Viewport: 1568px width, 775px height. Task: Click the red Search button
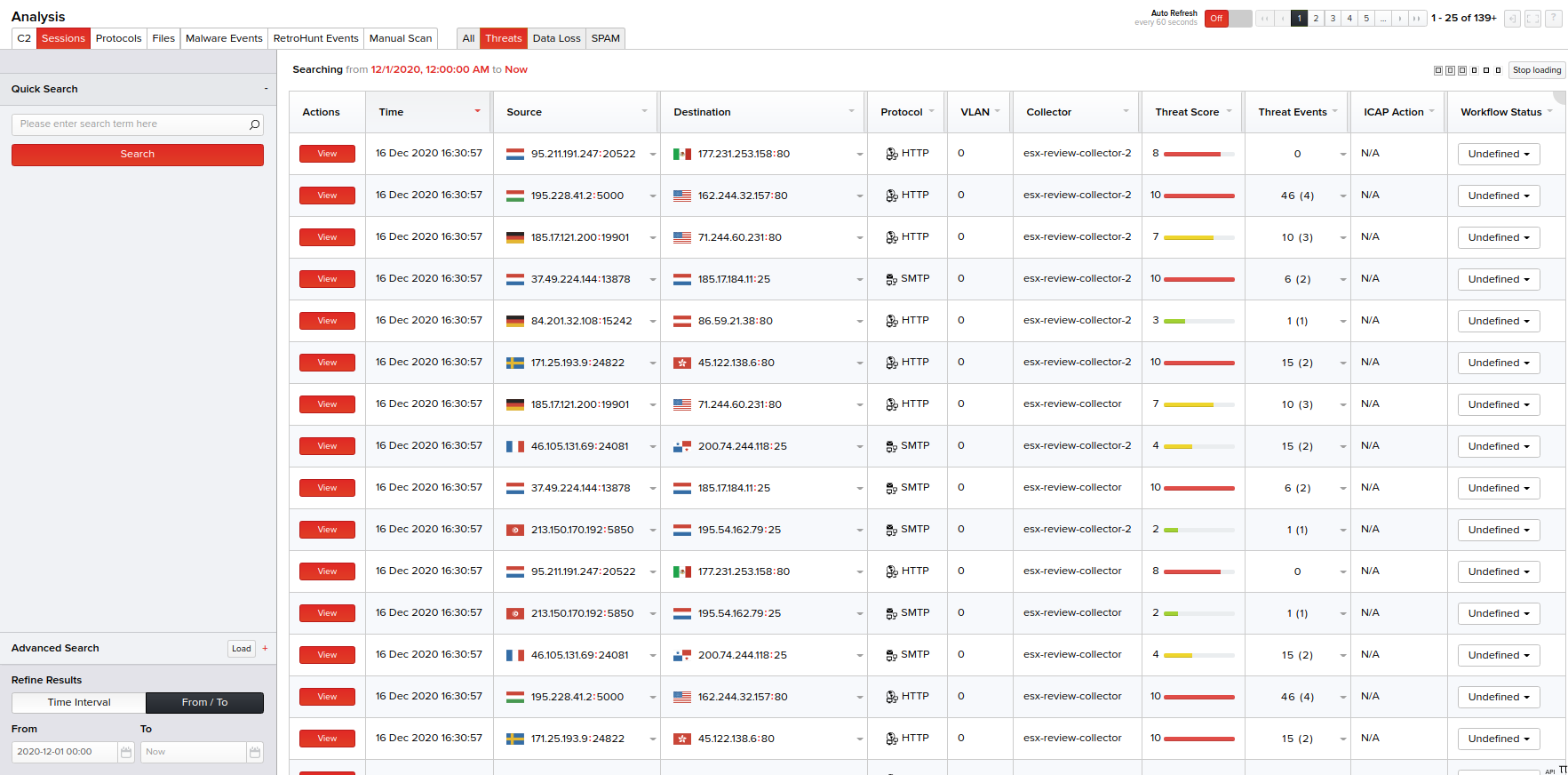pos(138,155)
